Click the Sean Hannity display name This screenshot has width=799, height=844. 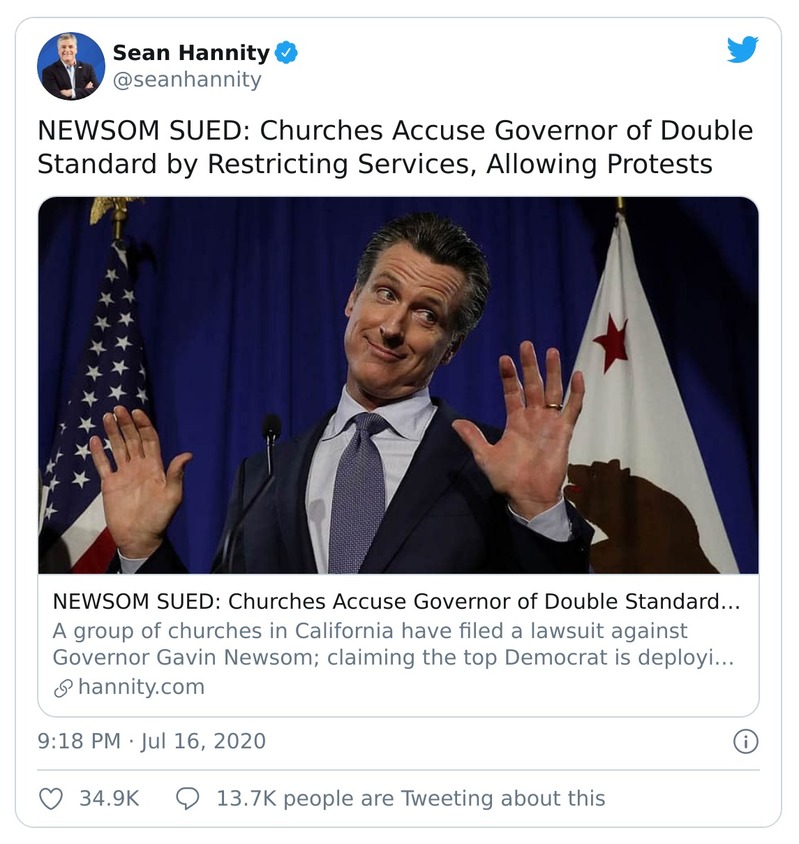(x=191, y=53)
